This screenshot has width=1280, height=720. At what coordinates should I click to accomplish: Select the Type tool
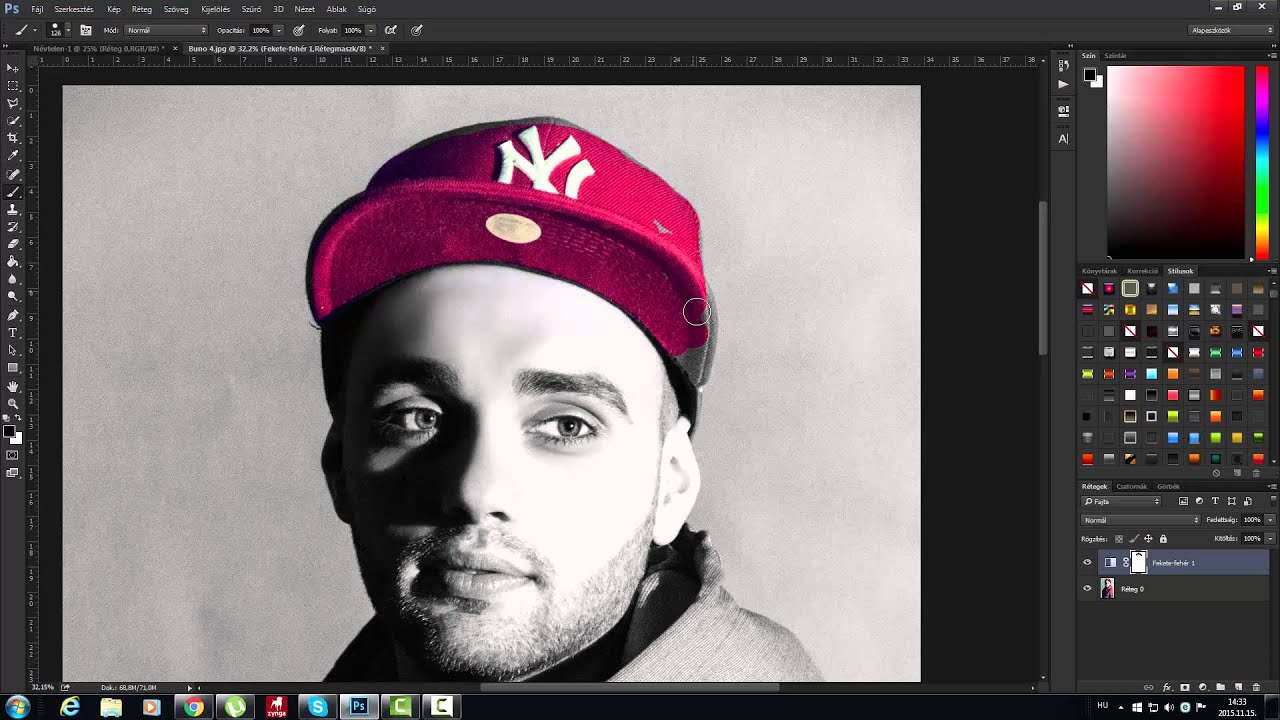tap(13, 332)
